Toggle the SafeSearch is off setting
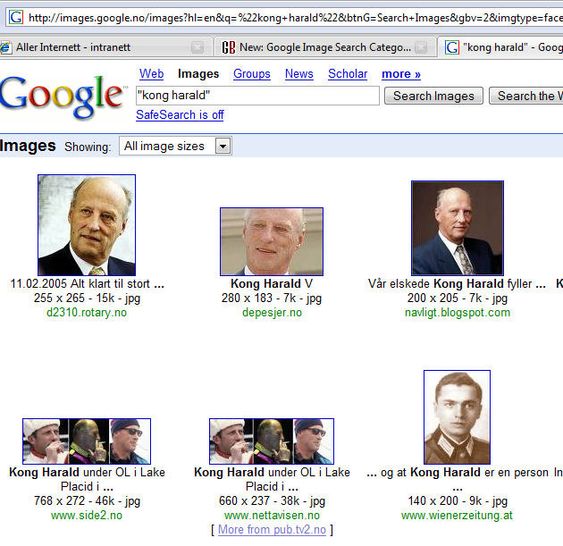This screenshot has width=563, height=546. click(x=180, y=115)
